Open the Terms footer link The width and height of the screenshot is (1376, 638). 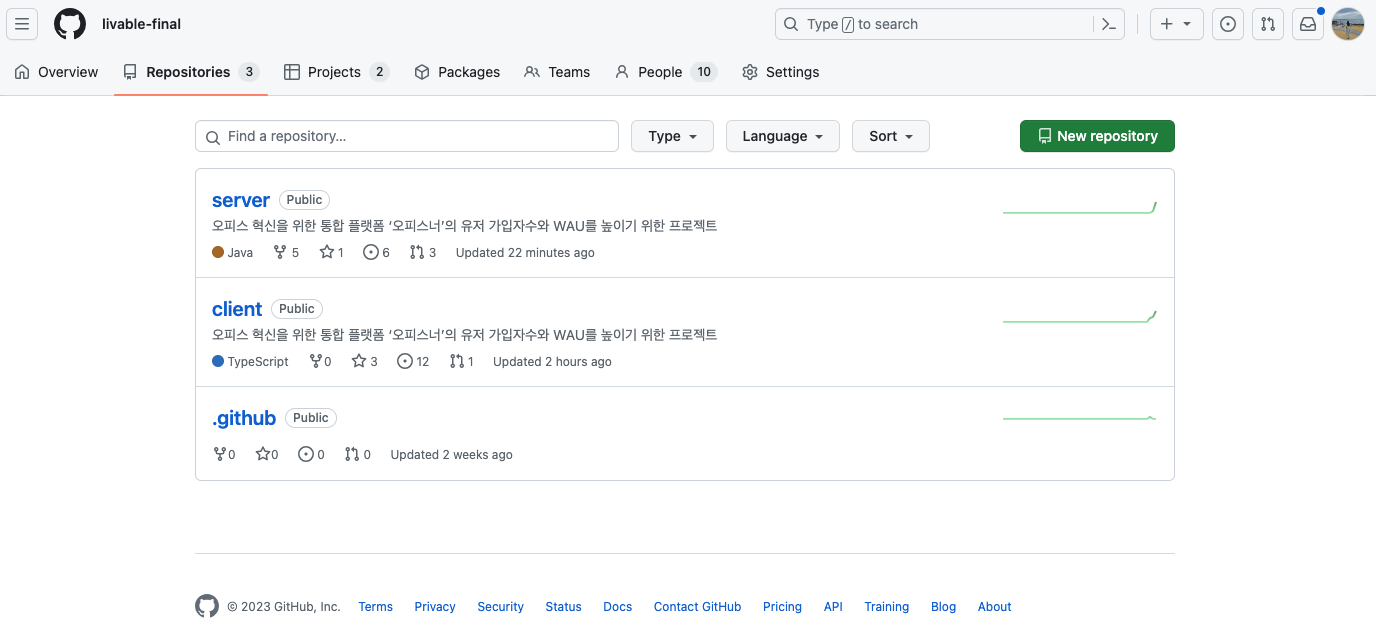376,607
